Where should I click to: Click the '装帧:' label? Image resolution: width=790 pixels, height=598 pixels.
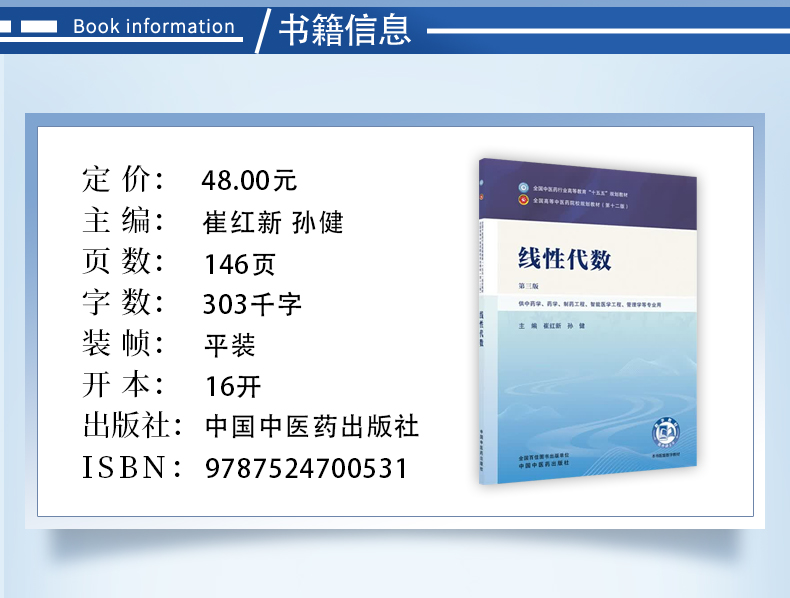click(x=123, y=344)
